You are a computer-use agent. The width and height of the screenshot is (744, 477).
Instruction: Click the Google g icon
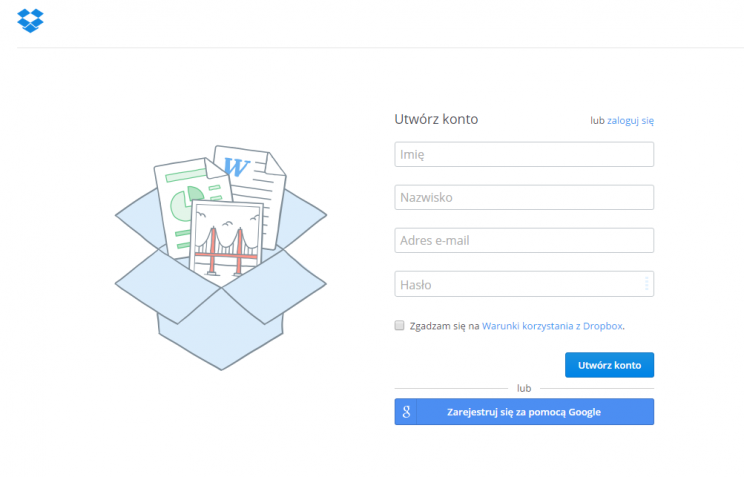[406, 412]
